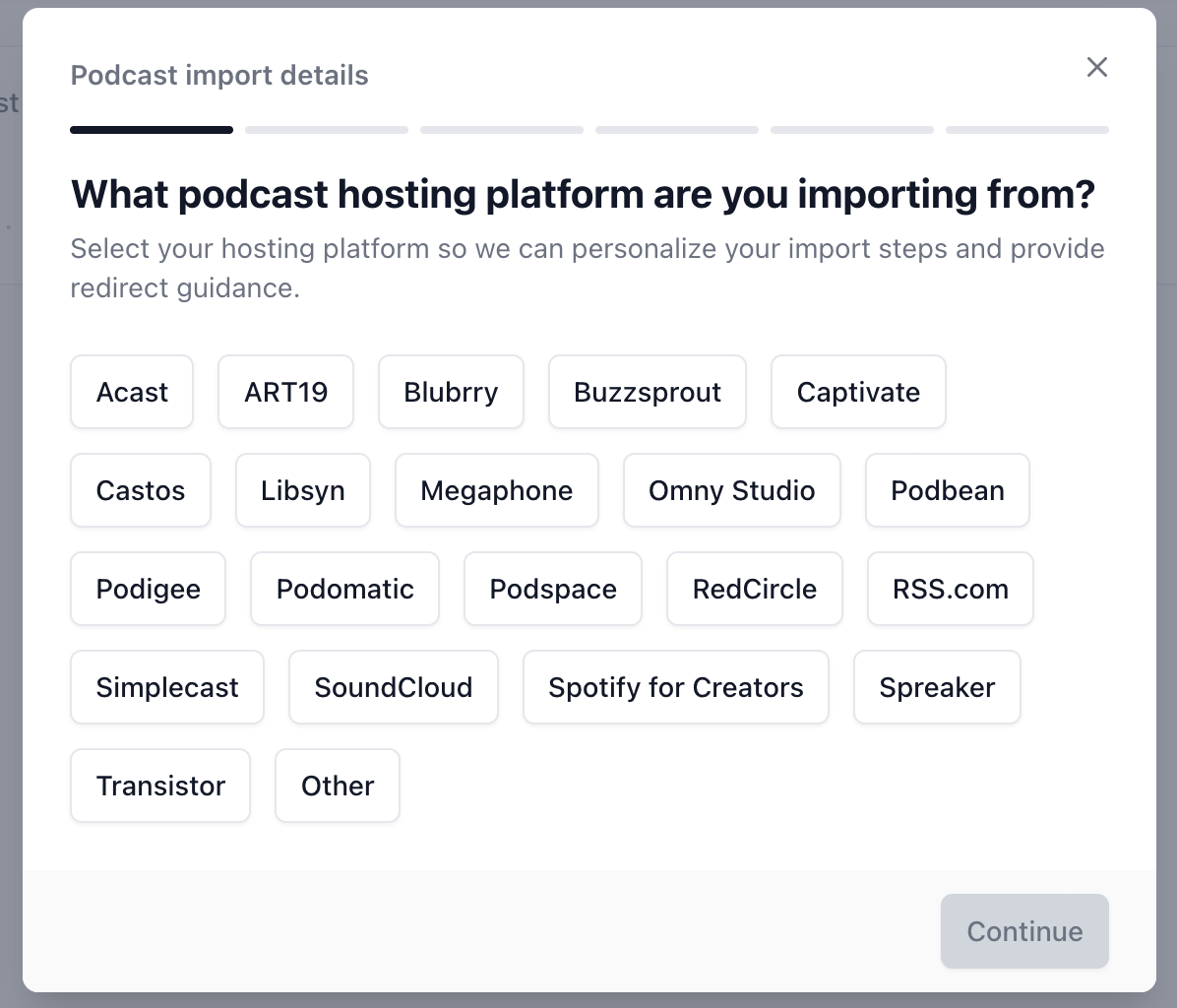Choose ART19 hosting platform

286,392
